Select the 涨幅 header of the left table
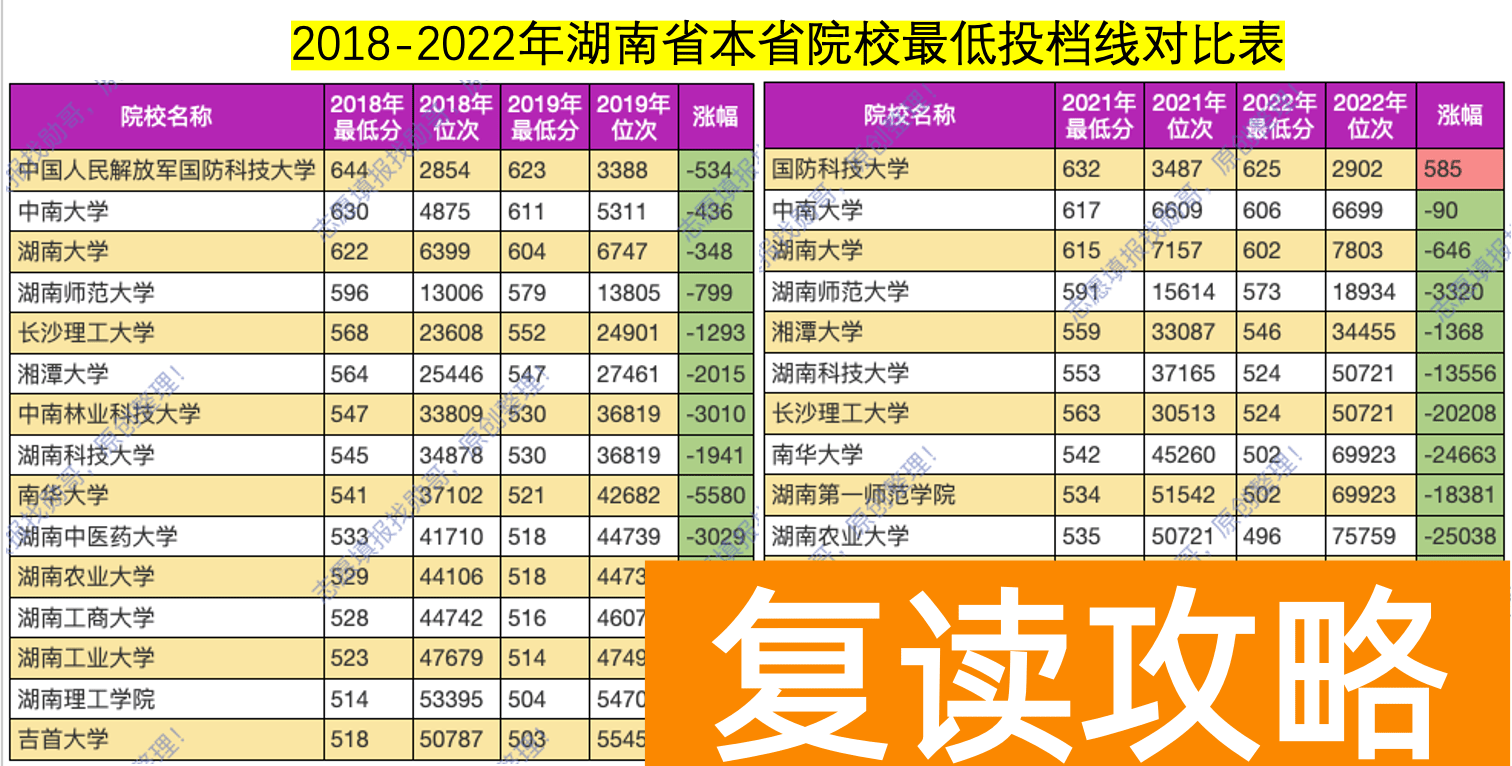 [716, 115]
